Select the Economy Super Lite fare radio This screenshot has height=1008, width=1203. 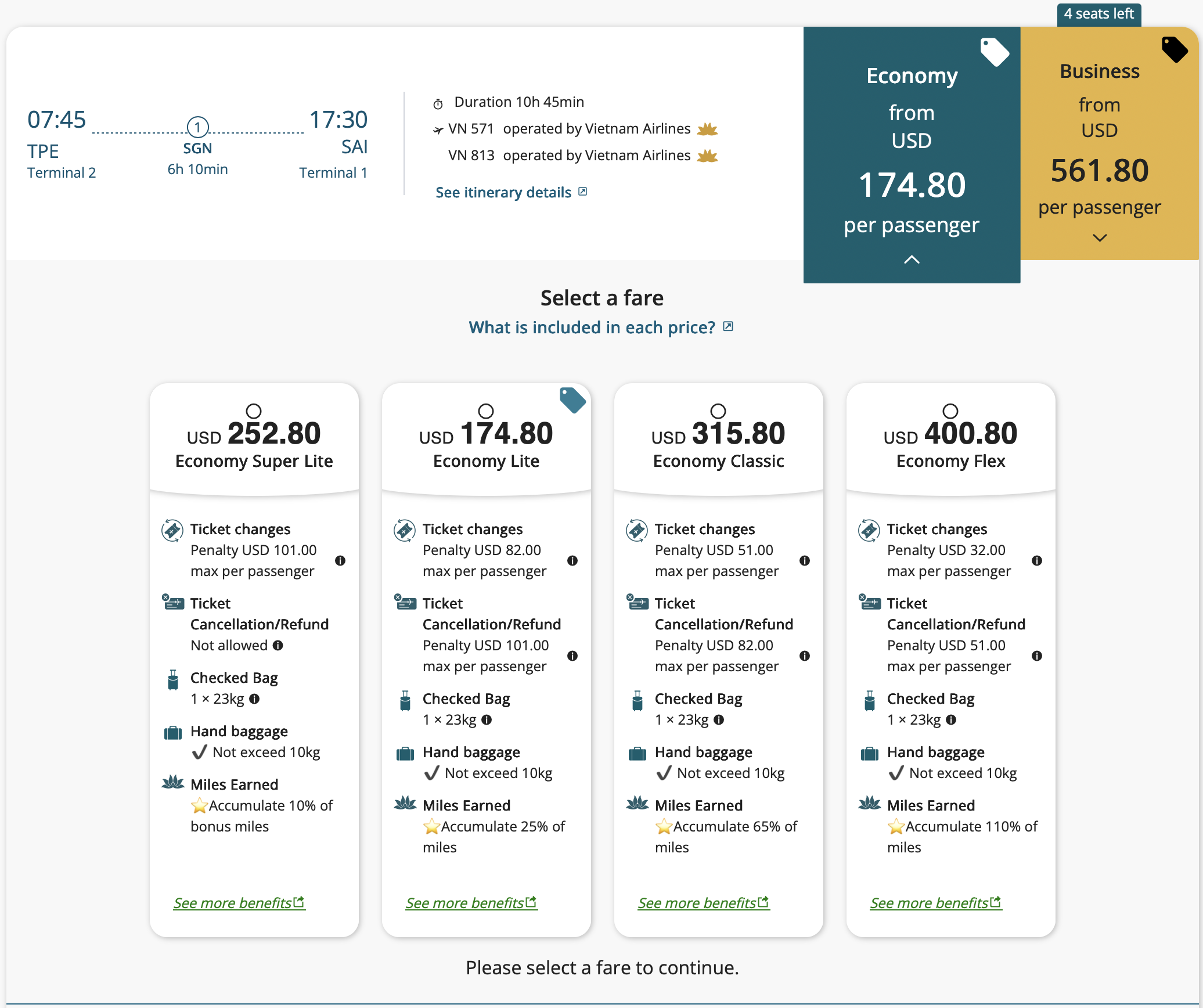click(254, 411)
